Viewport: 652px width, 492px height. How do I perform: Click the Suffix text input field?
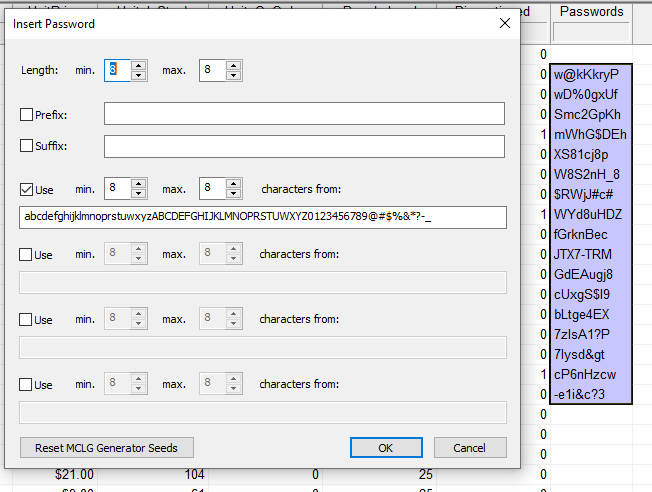[304, 146]
